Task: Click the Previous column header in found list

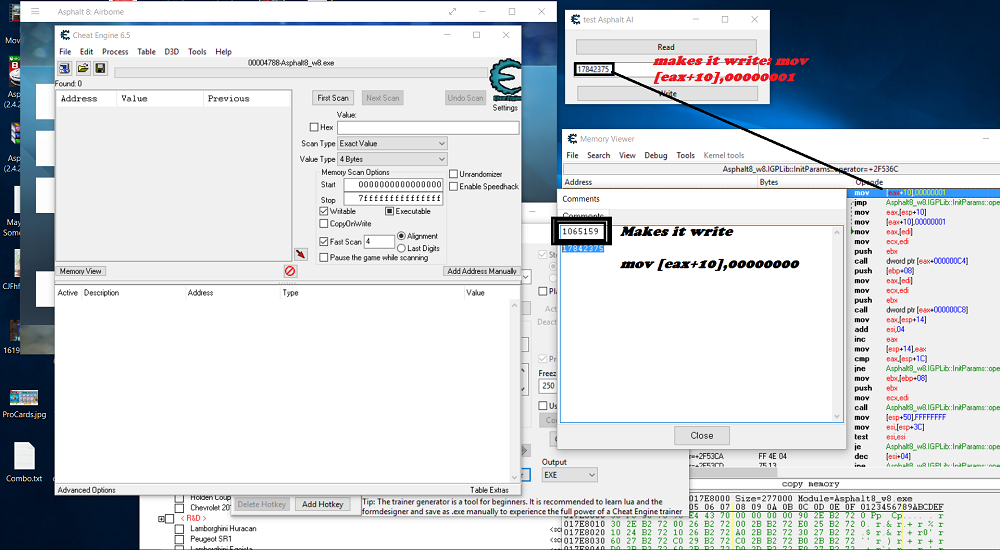Action: pos(247,98)
